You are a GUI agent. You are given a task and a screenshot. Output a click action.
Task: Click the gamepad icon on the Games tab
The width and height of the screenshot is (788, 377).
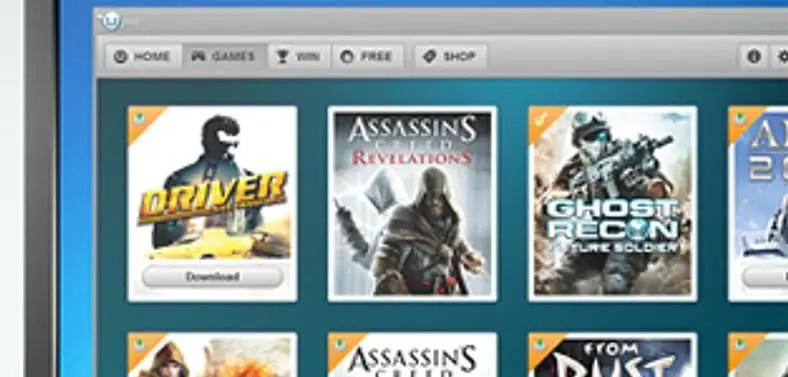[199, 56]
